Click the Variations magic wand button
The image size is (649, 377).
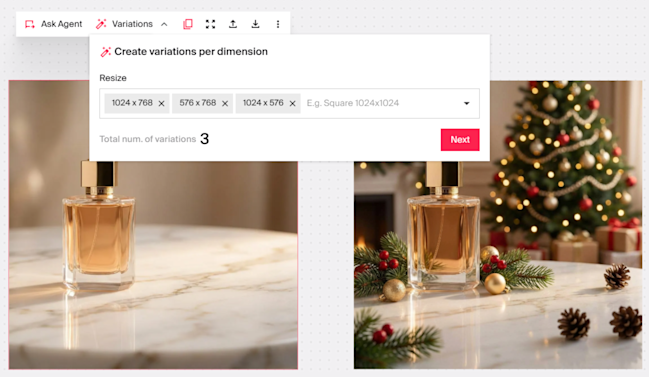point(124,24)
